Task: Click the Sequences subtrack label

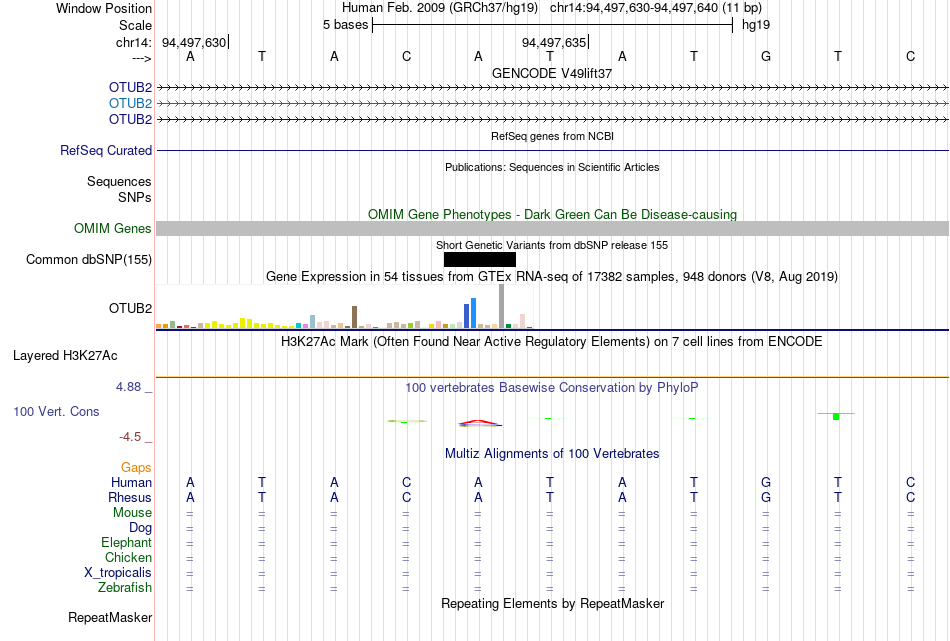Action: pos(119,181)
